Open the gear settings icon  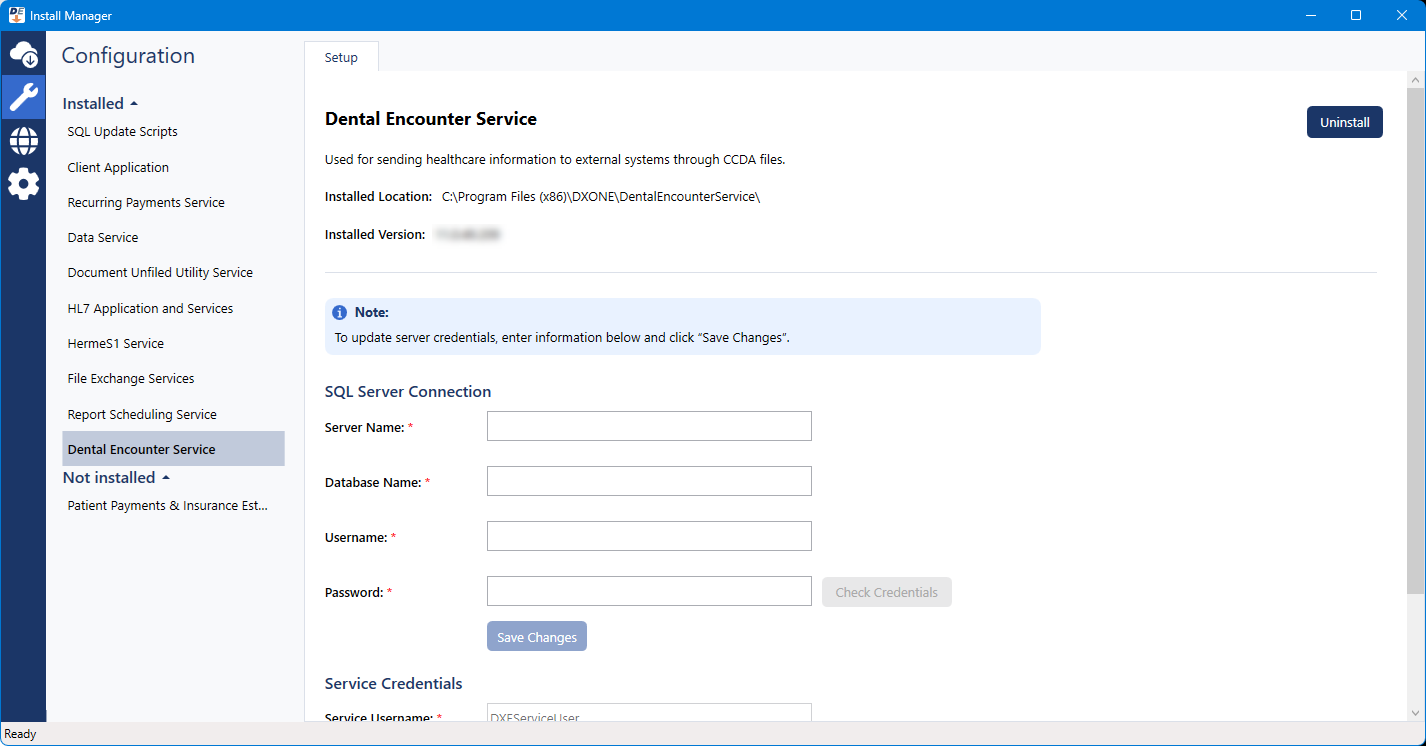(x=23, y=184)
